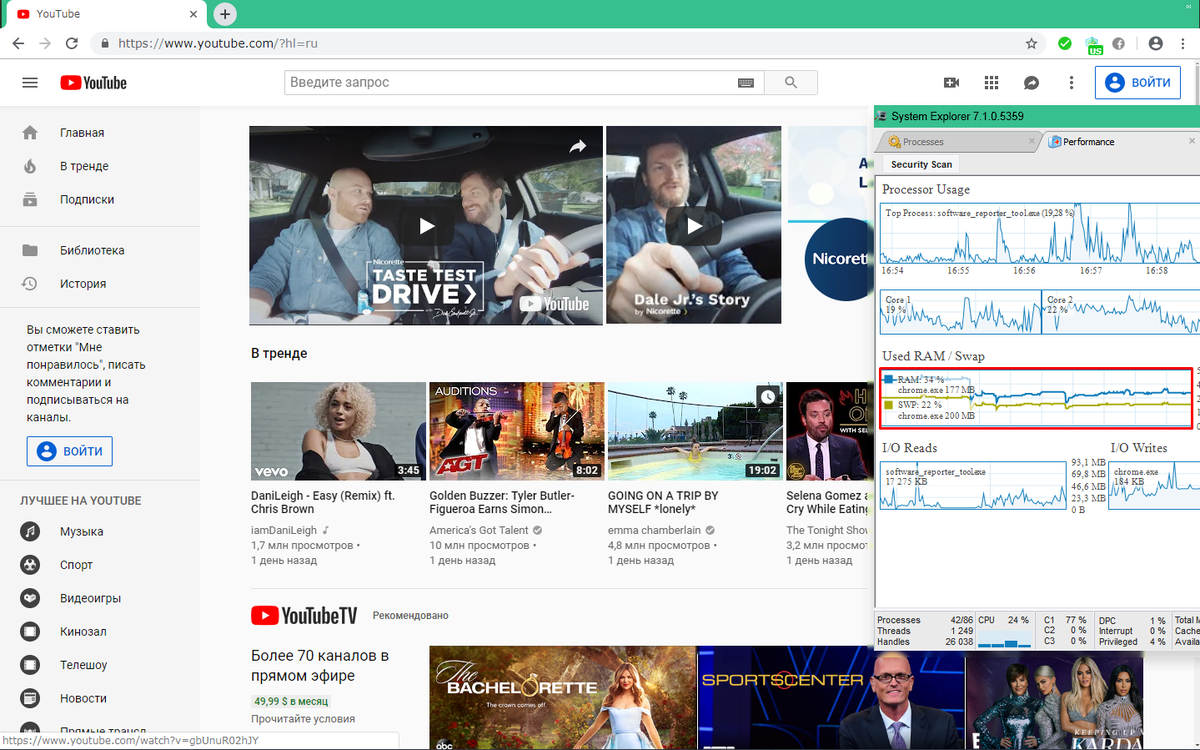The image size is (1200, 750).
Task: Open iamDaniLeigh channel link
Action: pos(284,530)
